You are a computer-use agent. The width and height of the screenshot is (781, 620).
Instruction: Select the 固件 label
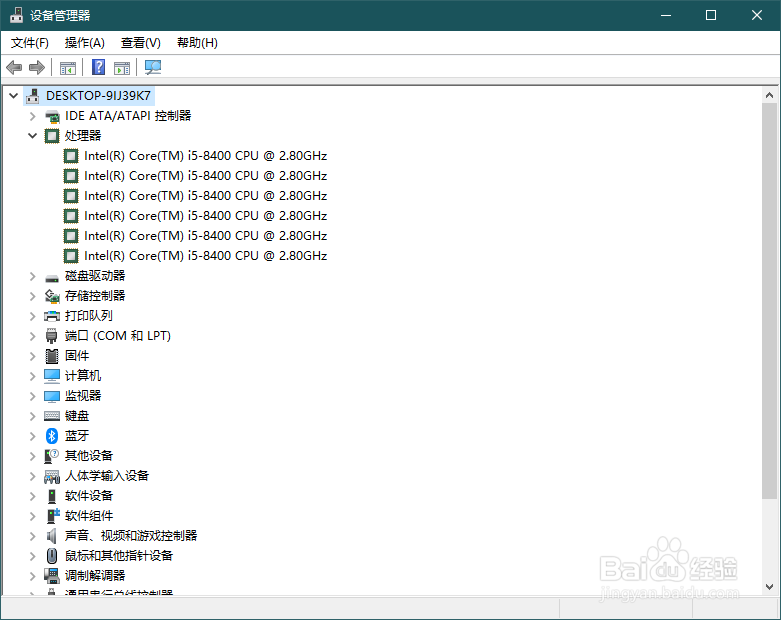click(x=77, y=356)
